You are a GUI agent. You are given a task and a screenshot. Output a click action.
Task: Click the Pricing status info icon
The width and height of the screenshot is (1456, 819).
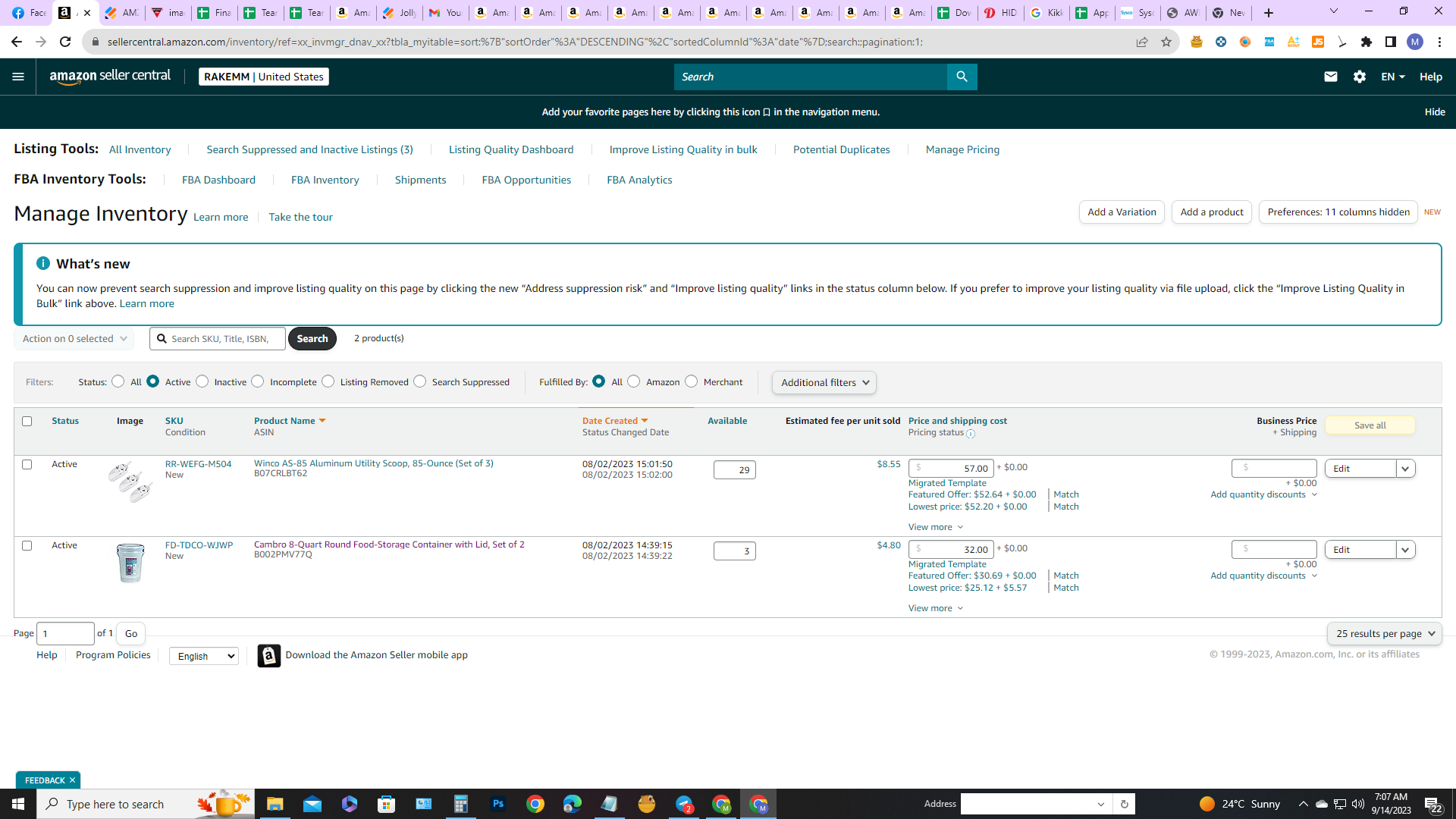click(971, 434)
